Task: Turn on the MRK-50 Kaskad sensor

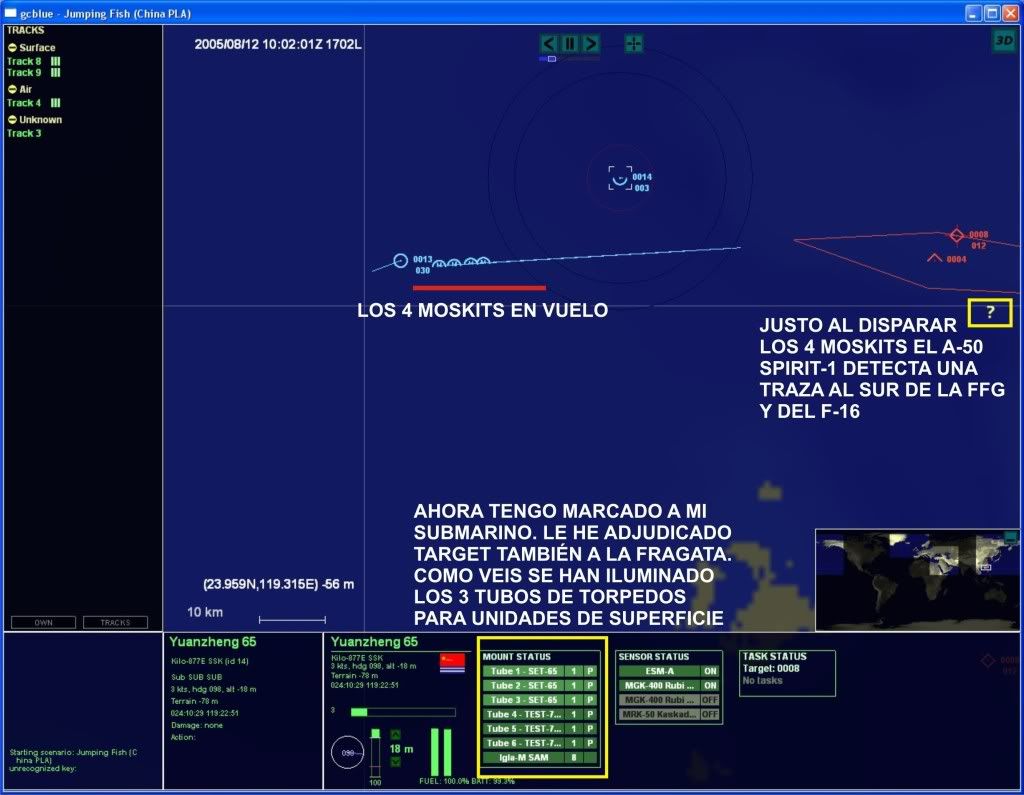Action: coord(709,714)
